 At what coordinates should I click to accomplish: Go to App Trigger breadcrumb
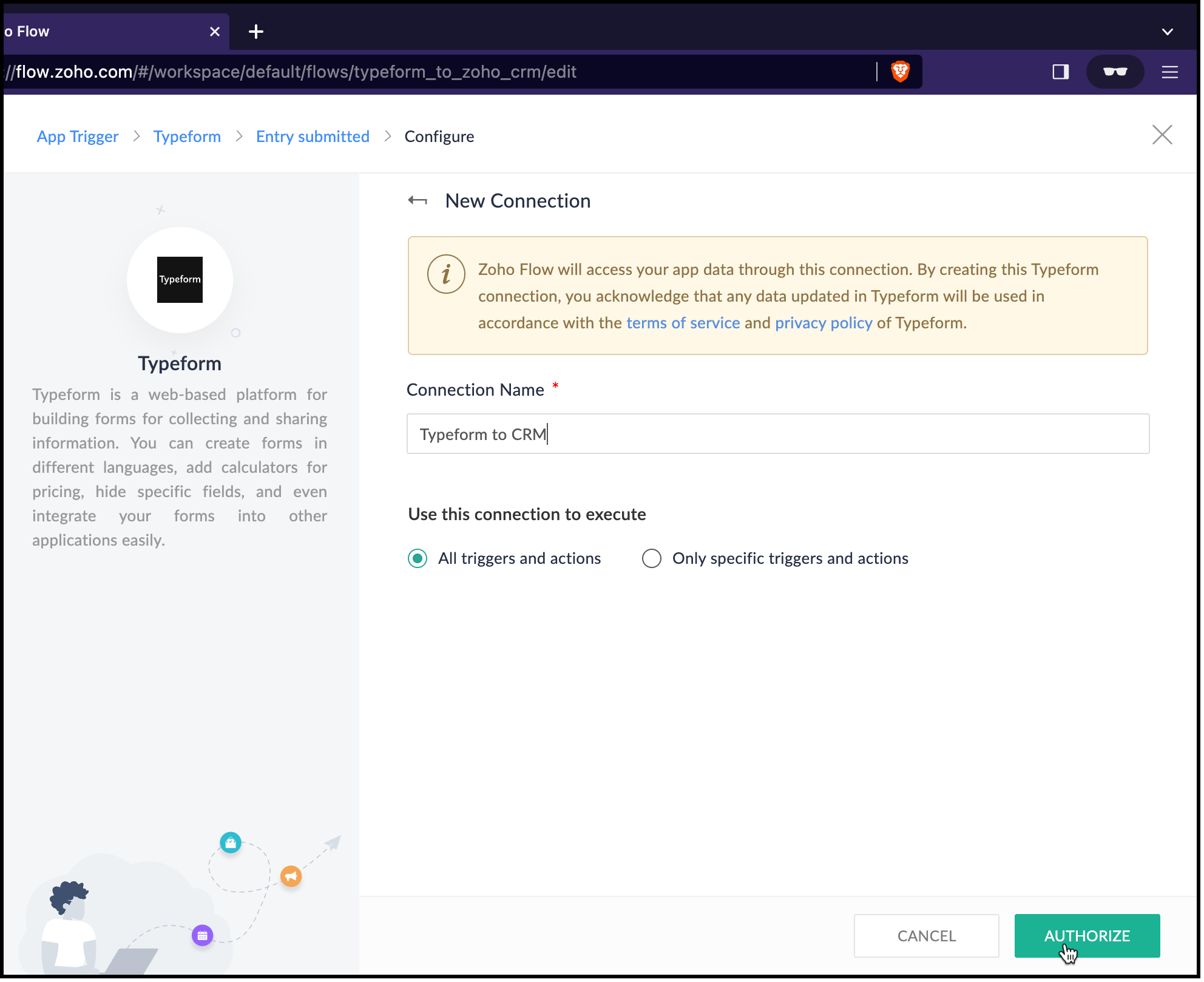point(78,137)
